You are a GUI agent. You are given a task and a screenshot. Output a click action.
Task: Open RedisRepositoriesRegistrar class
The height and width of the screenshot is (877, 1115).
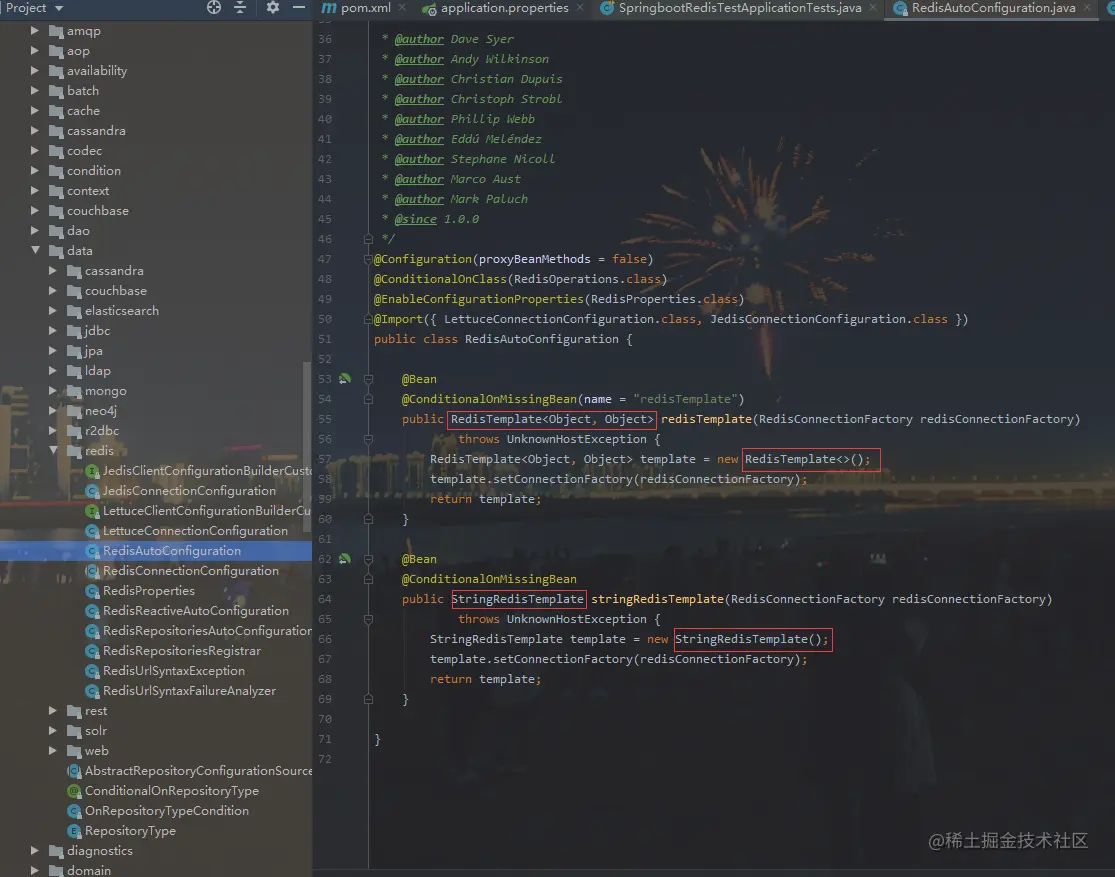click(181, 650)
